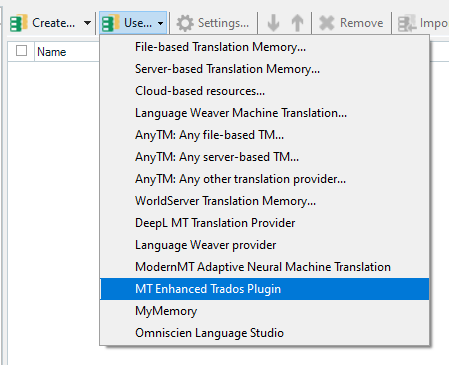Viewport: 449px width, 365px height.
Task: Choose MyMemory provider
Action: (x=265, y=311)
